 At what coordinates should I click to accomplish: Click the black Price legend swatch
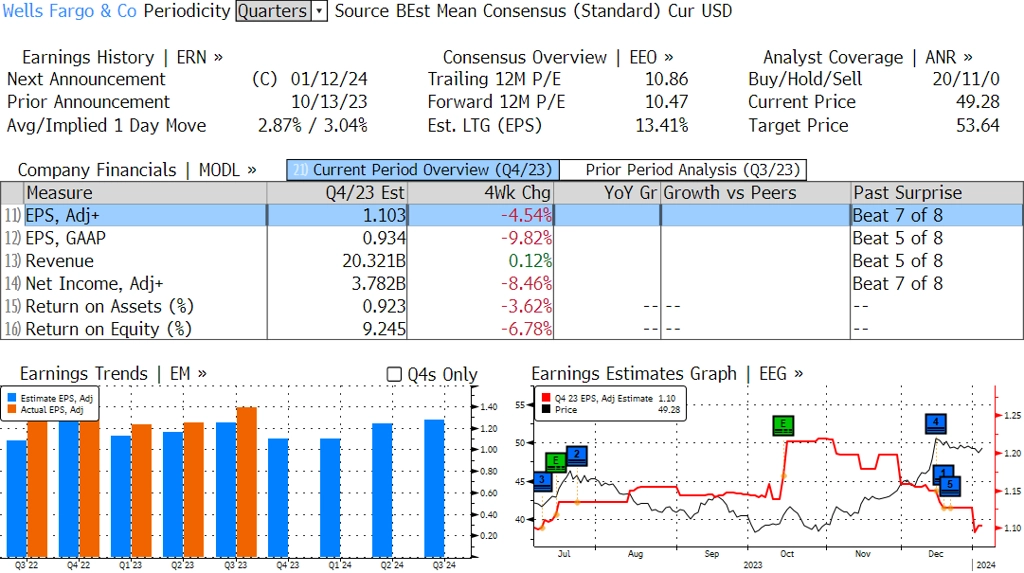546,410
